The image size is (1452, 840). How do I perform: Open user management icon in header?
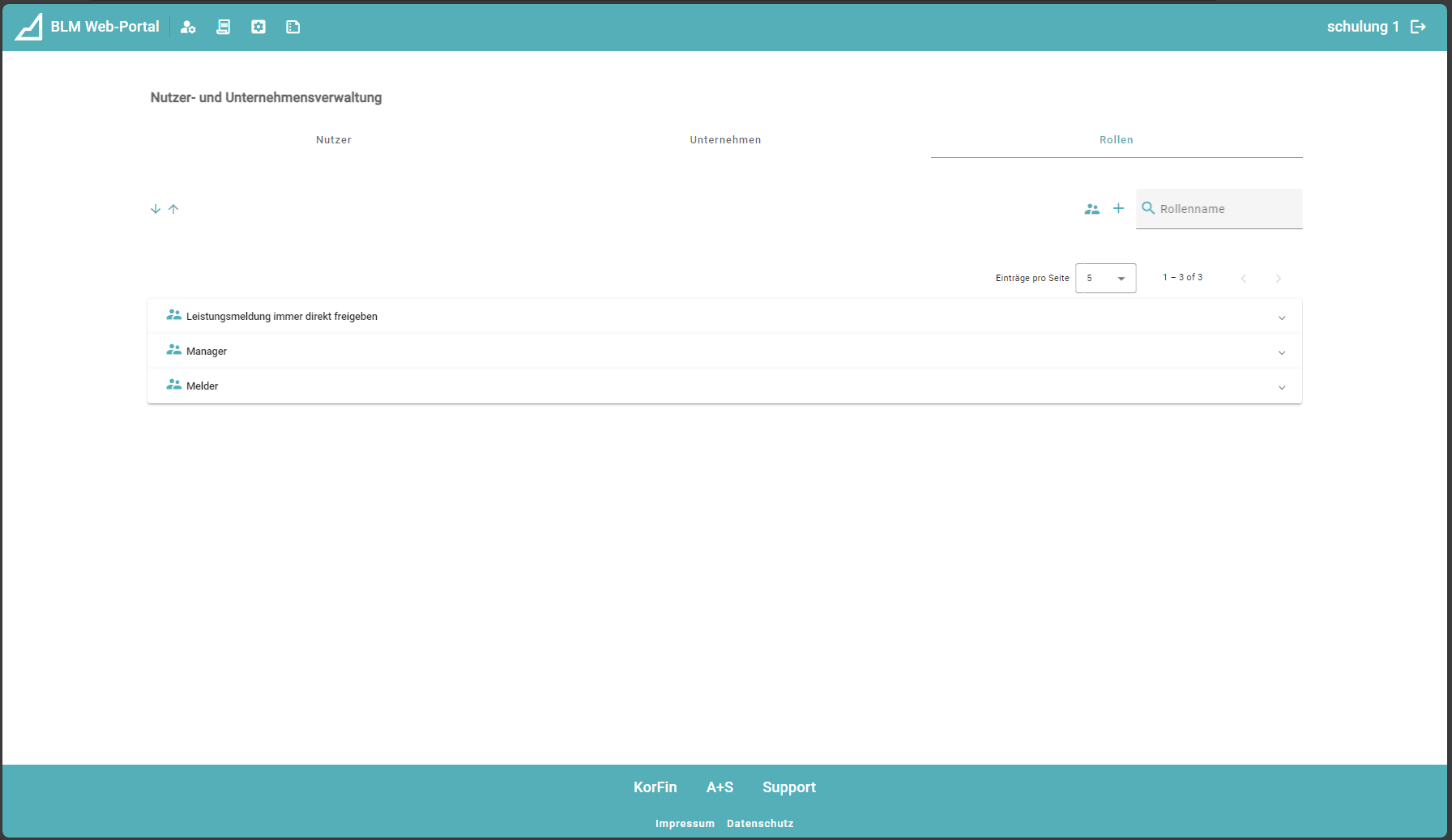[x=188, y=27]
